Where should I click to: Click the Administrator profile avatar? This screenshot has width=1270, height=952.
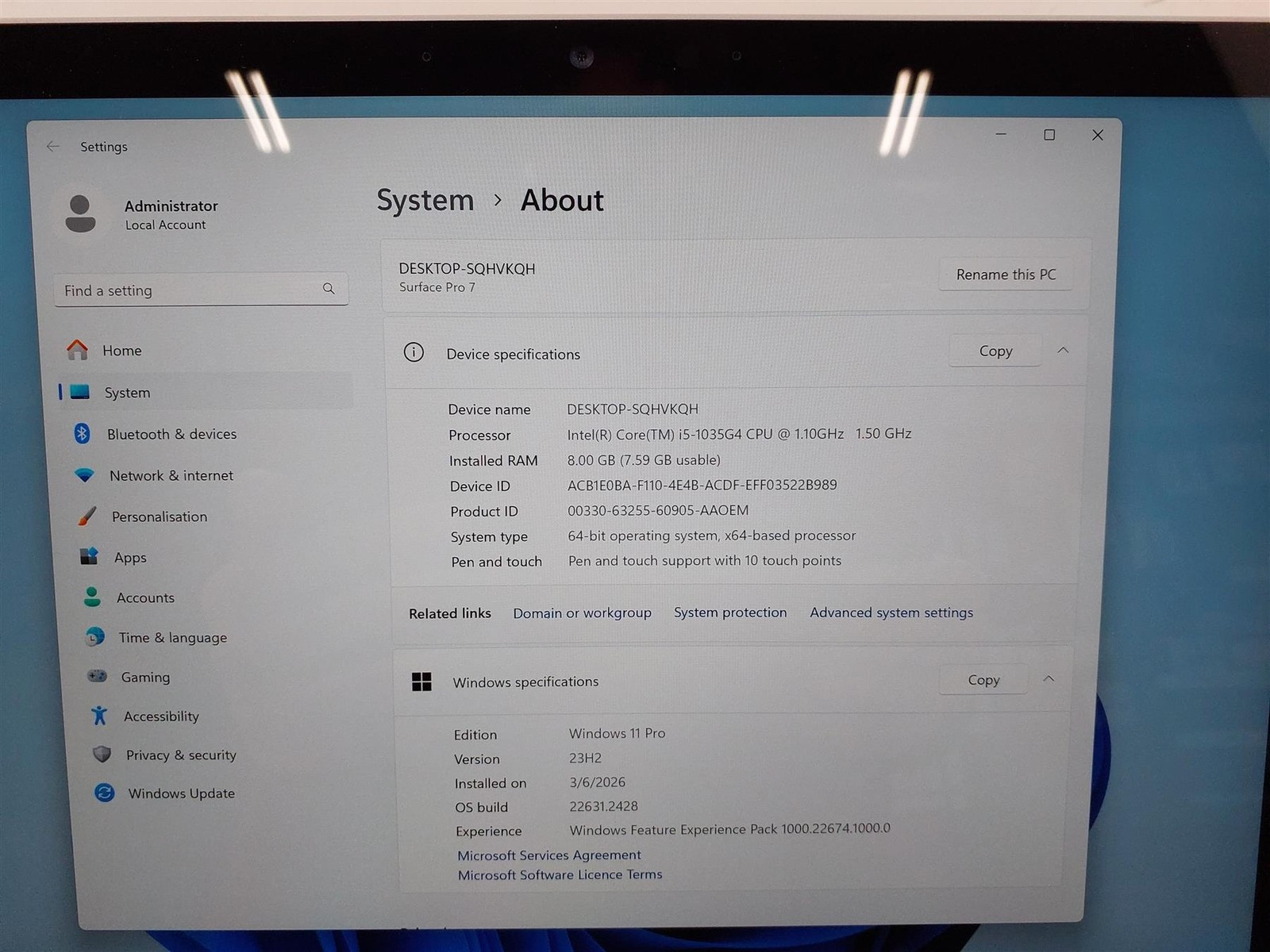point(80,214)
